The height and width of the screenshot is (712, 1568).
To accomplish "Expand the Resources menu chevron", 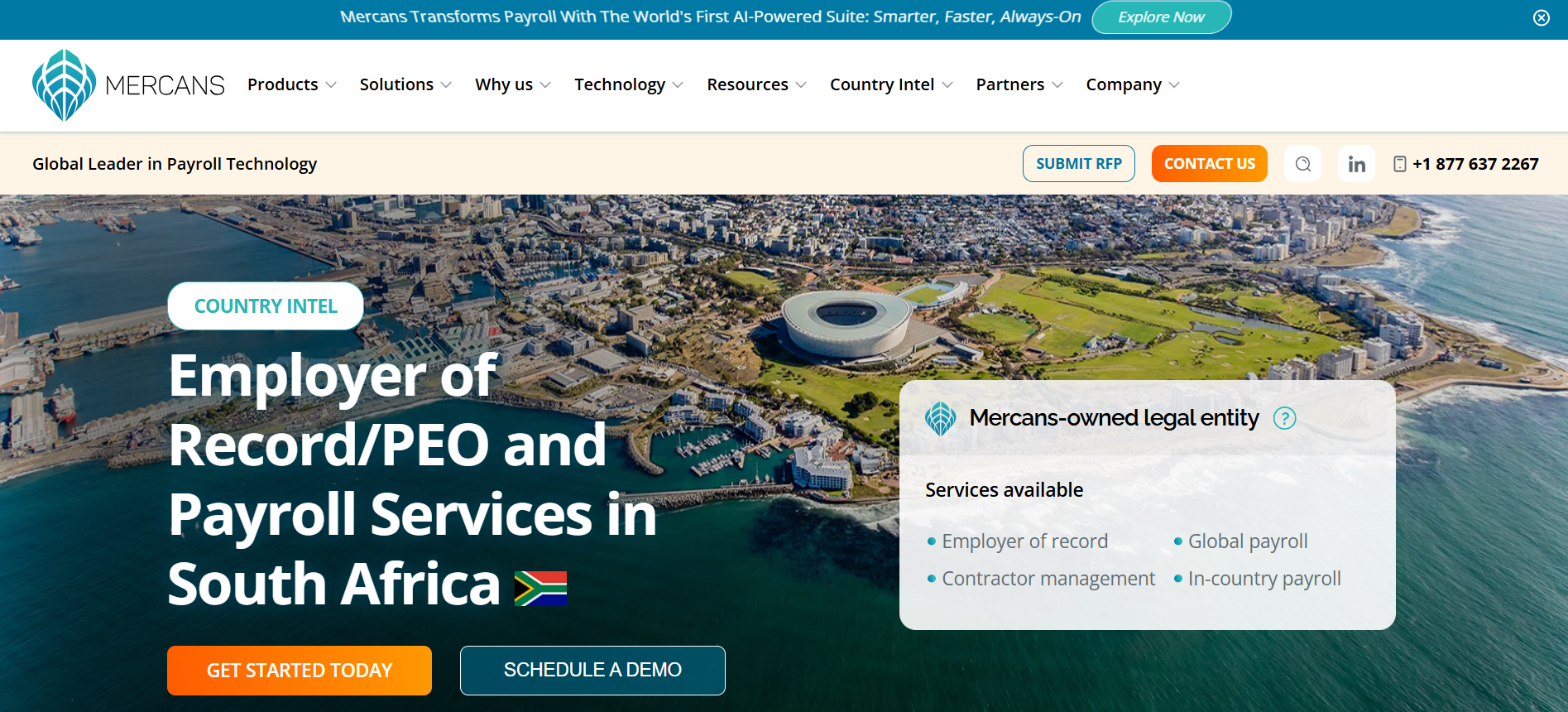I will [801, 85].
